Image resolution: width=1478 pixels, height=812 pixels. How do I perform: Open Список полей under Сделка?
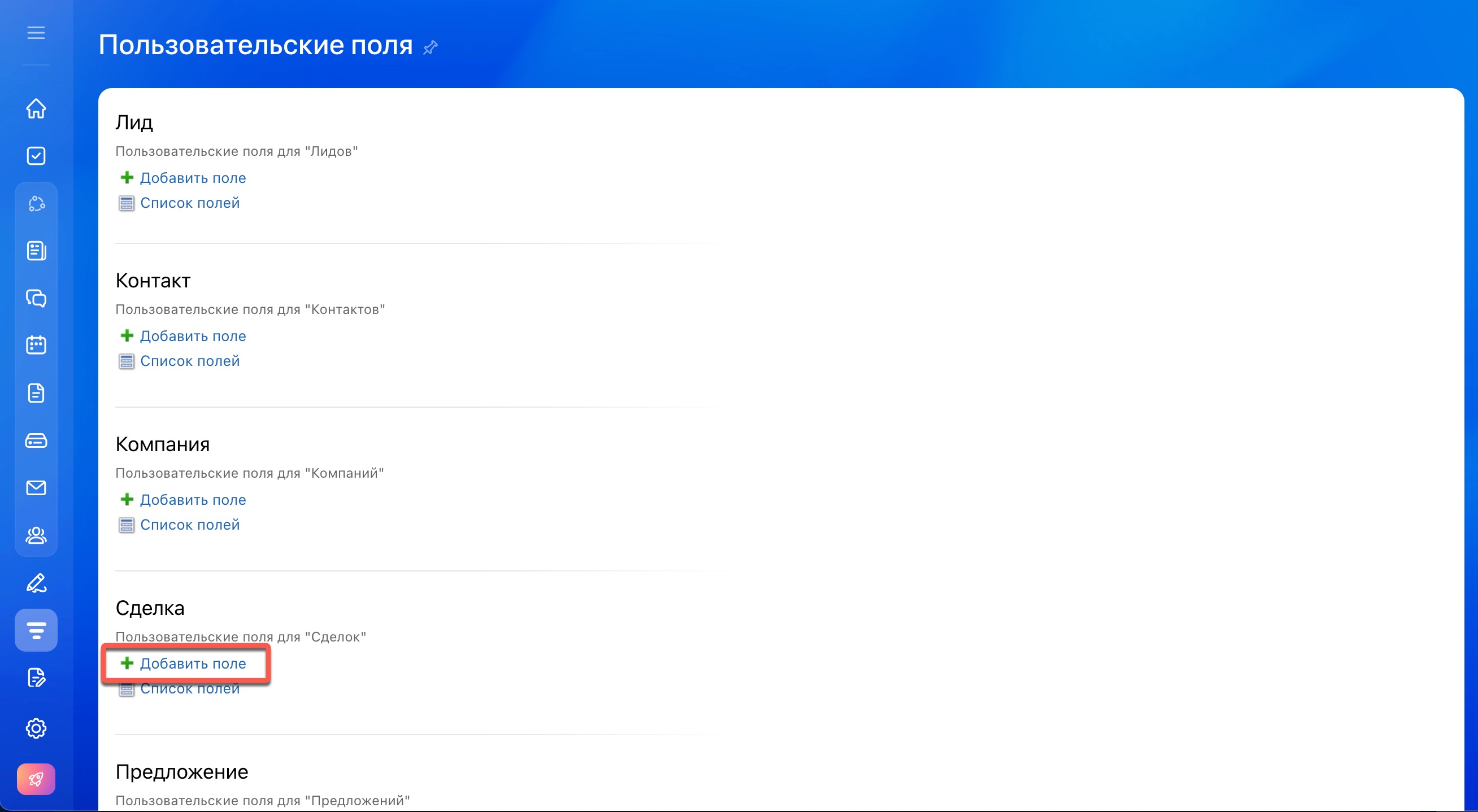190,689
